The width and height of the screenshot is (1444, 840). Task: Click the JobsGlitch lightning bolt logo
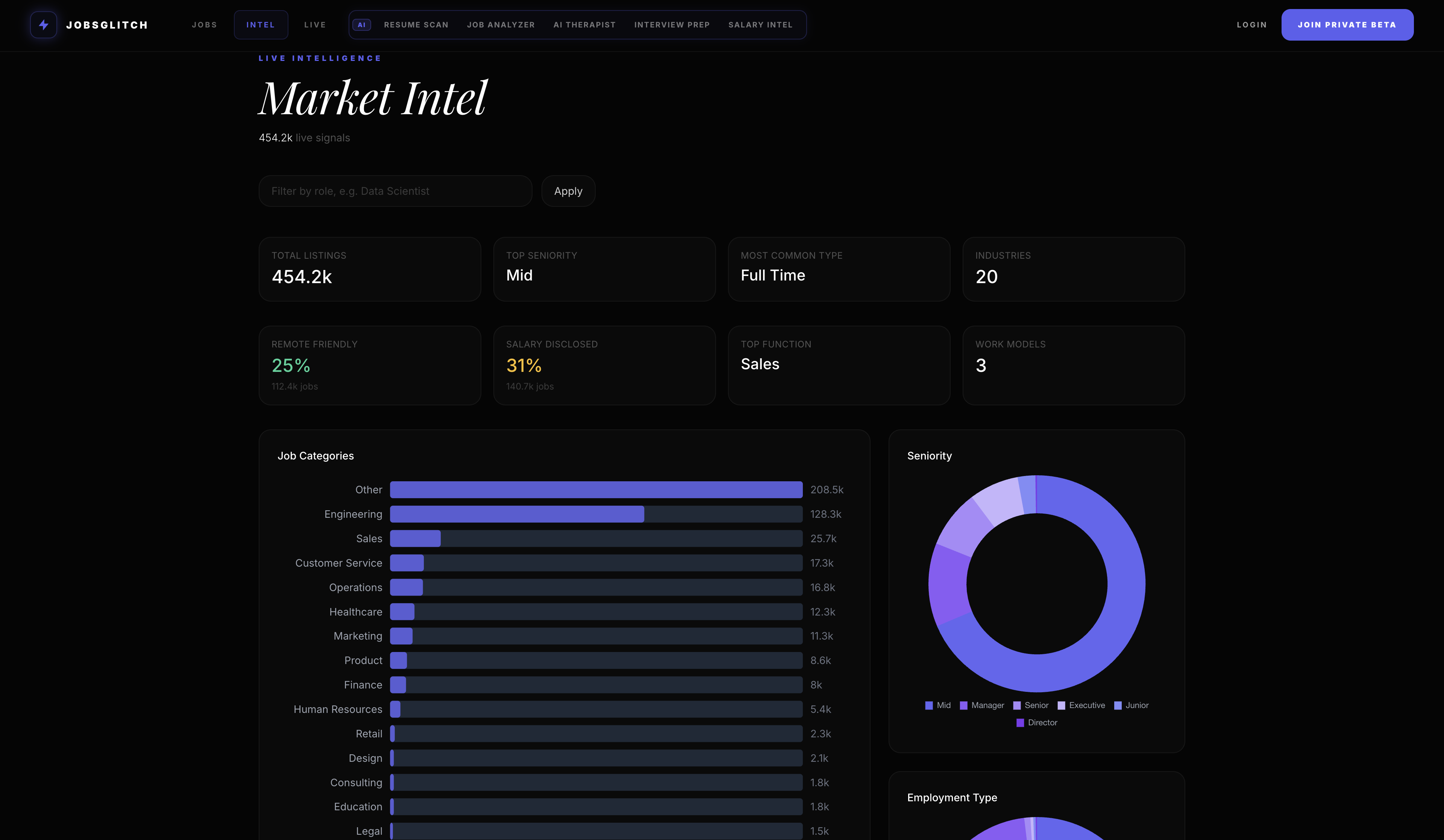(x=44, y=25)
